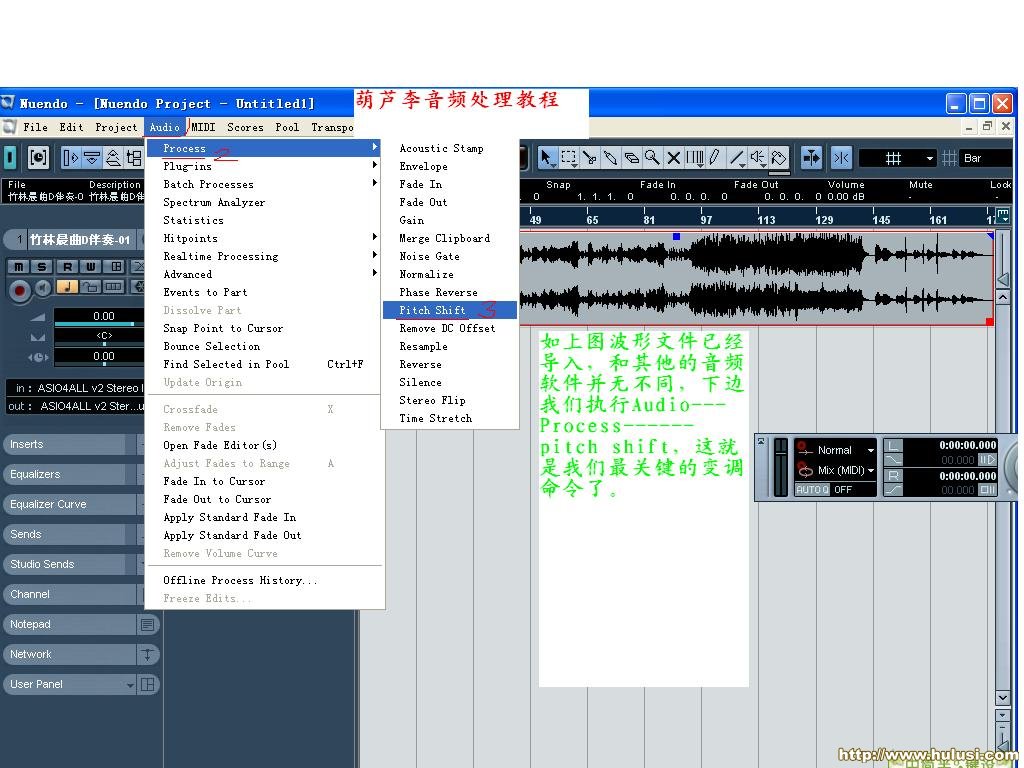This screenshot has height=768, width=1024.
Task: Open the User Panel dropdown arrow
Action: (130, 685)
